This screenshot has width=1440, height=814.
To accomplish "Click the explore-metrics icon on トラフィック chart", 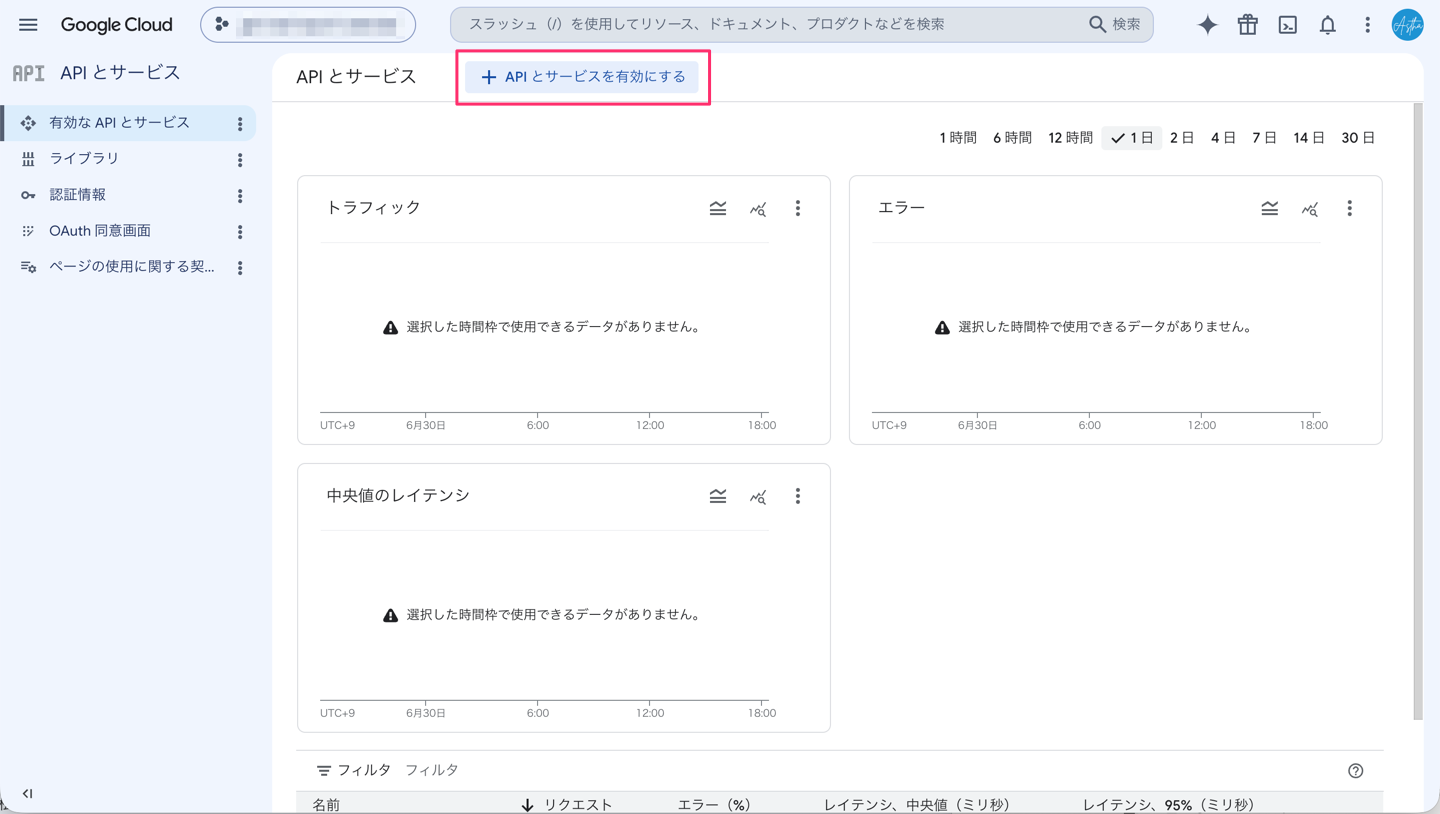I will click(x=758, y=208).
